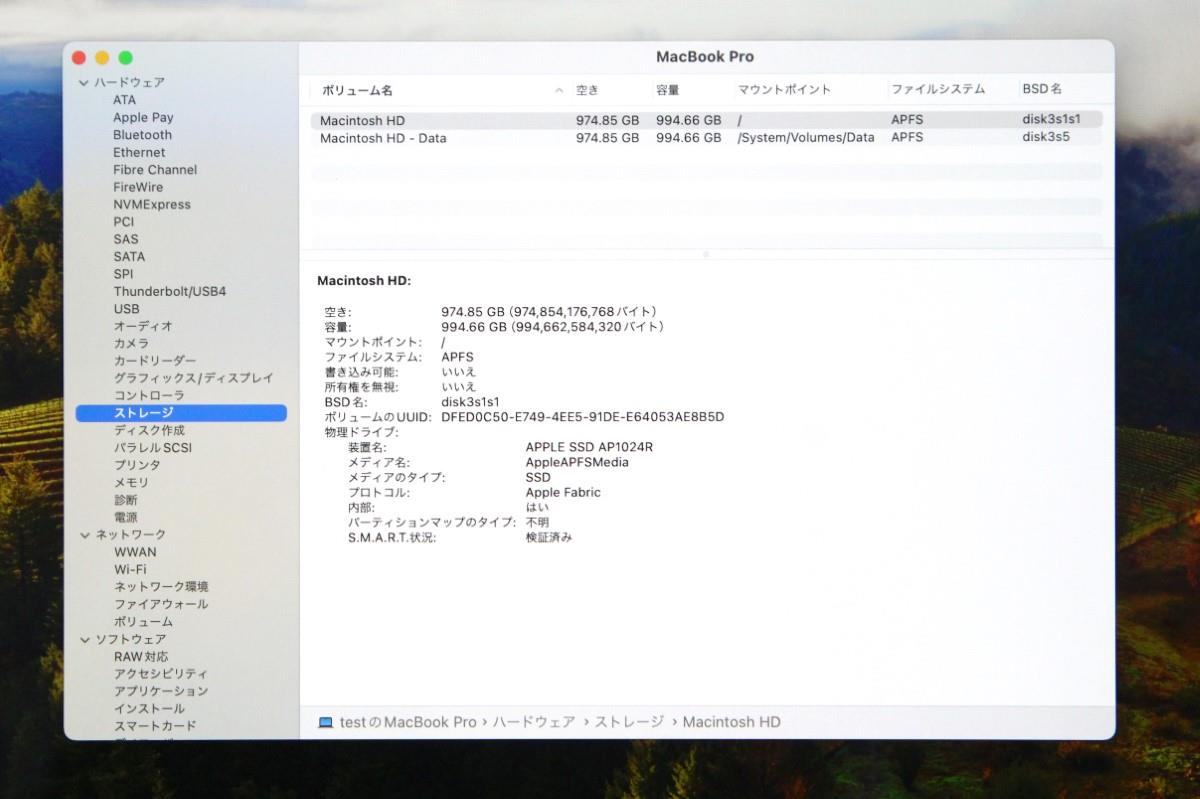Open the Bluetooth hardware entry

(142, 135)
